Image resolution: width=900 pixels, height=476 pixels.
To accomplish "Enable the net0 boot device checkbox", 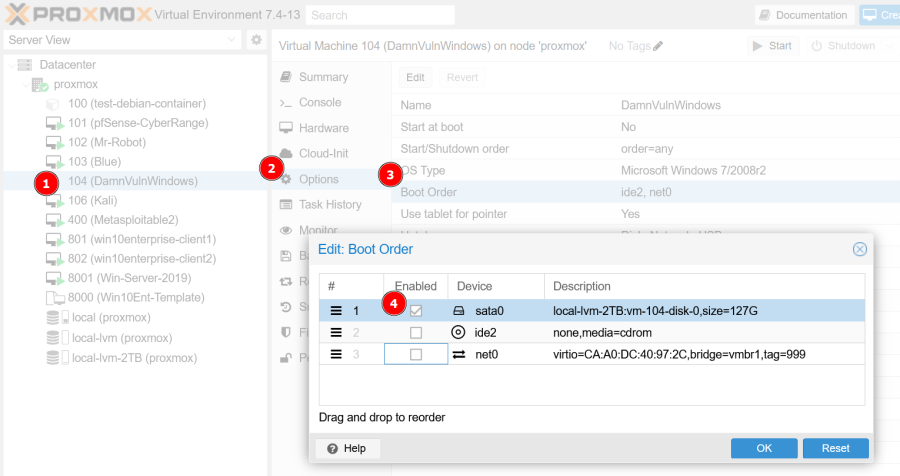I will pos(416,354).
